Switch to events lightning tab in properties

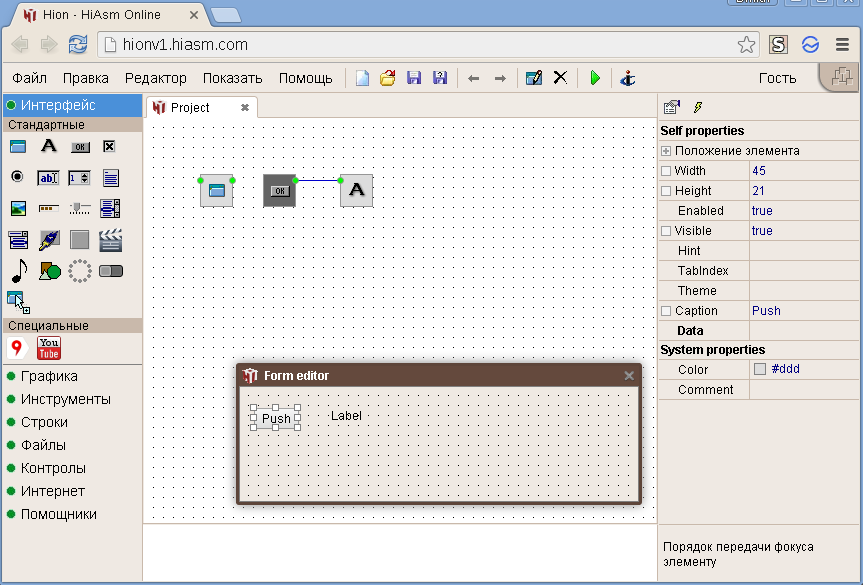[698, 107]
